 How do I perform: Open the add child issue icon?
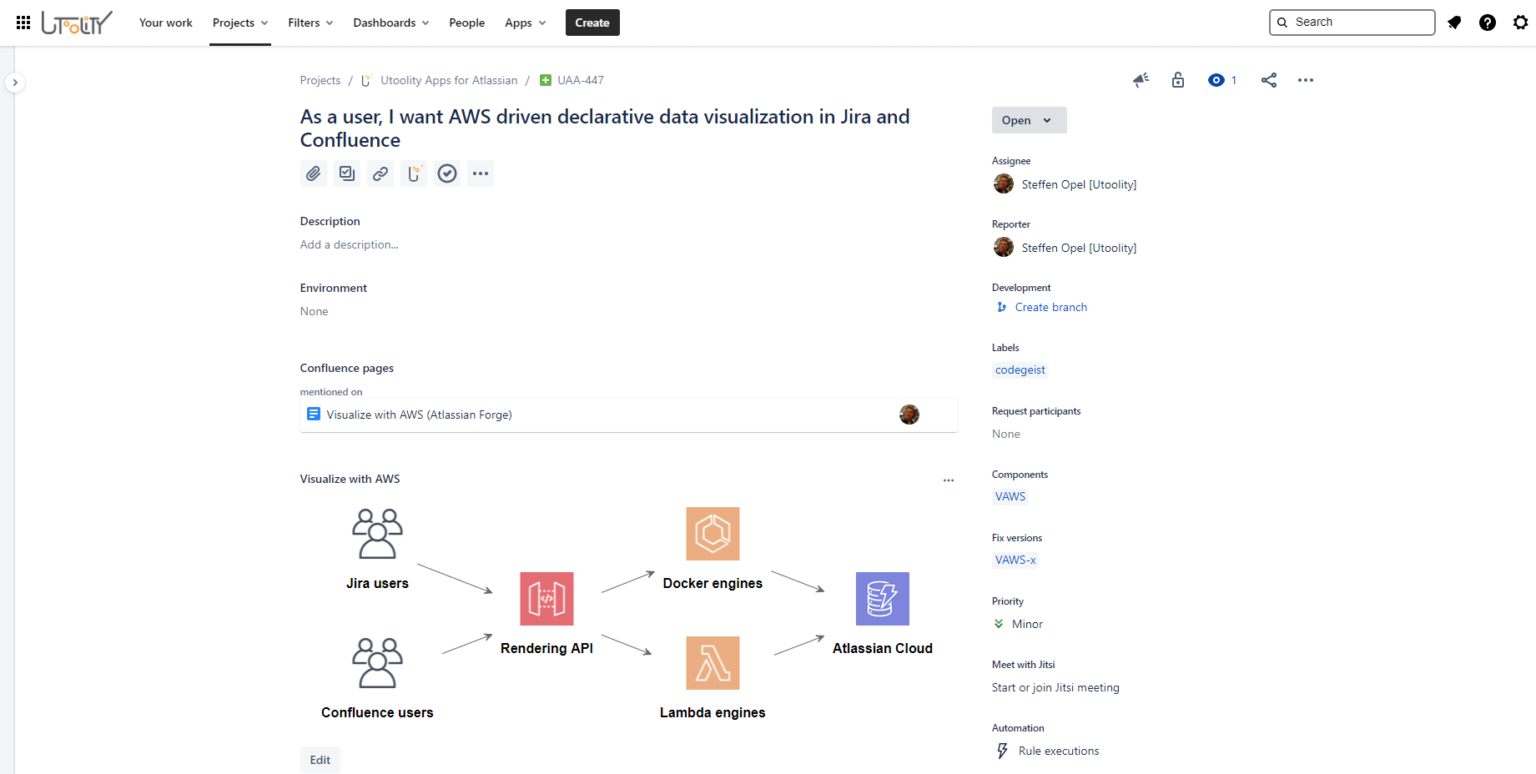346,173
